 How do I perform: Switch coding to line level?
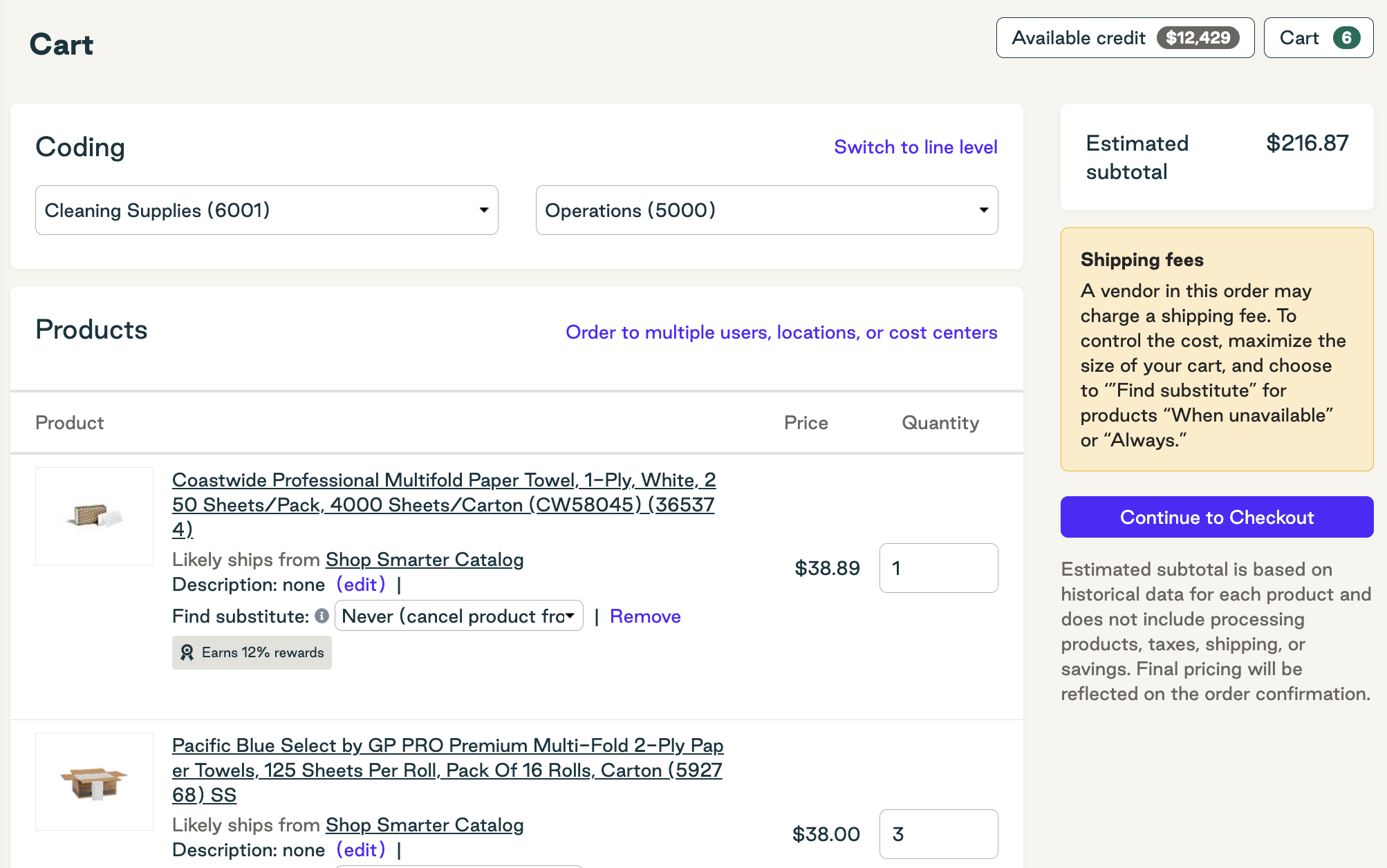(x=915, y=147)
